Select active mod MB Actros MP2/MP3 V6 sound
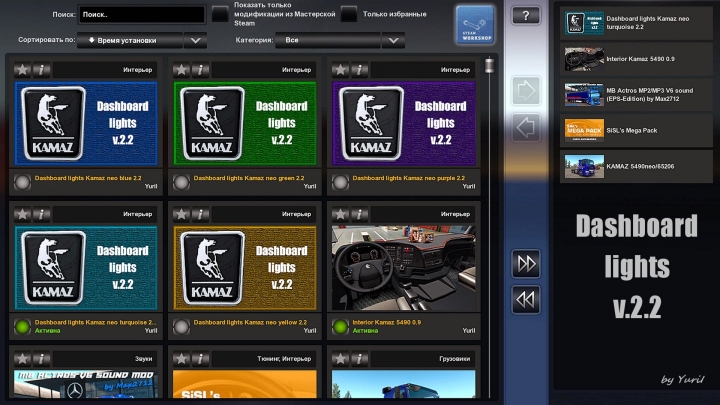This screenshot has height=405, width=720. click(x=636, y=95)
